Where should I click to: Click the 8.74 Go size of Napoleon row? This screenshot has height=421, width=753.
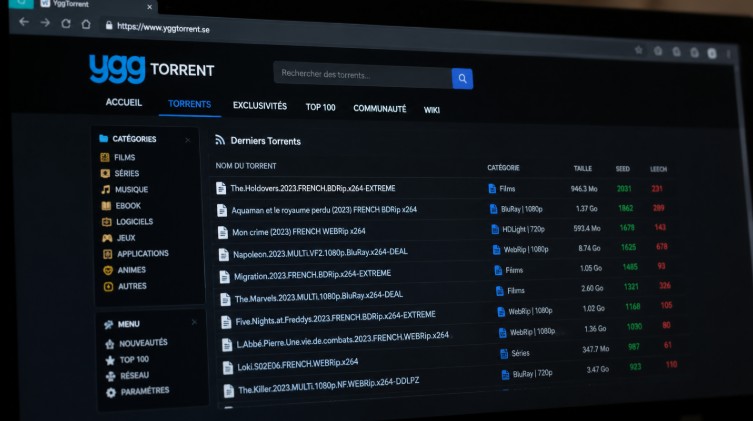[589, 248]
